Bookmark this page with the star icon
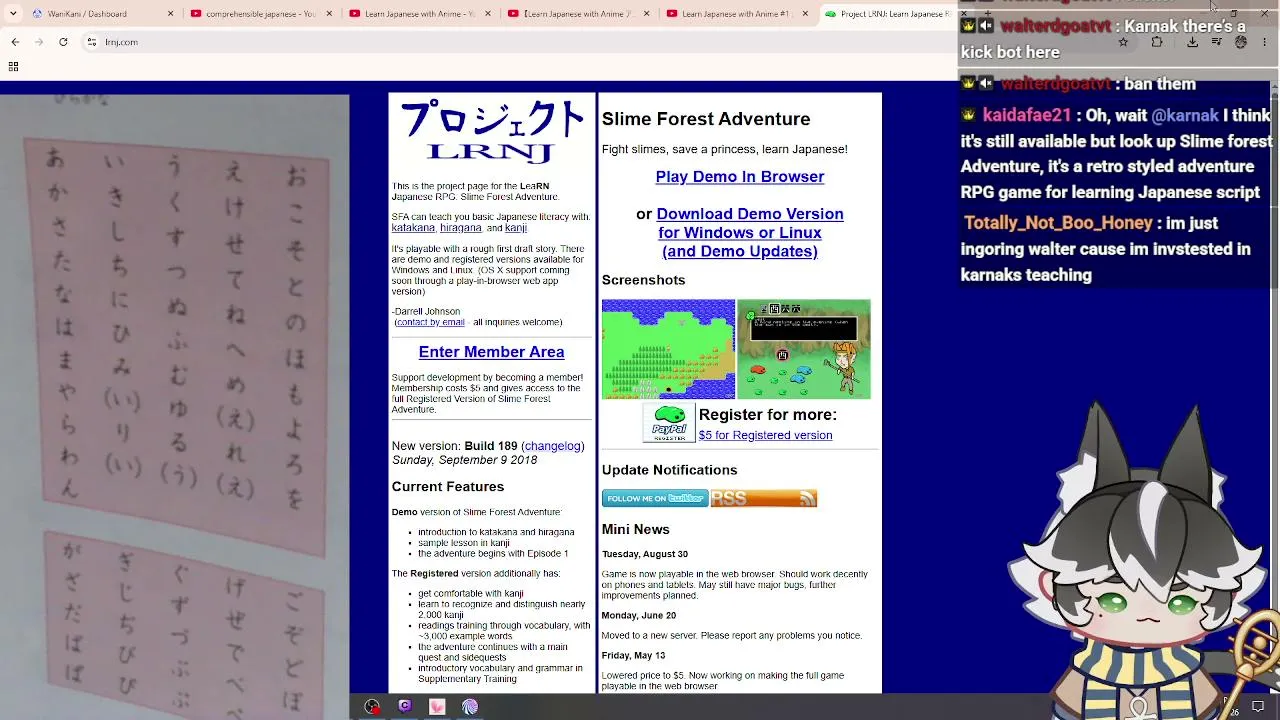The width and height of the screenshot is (1280, 720). click(1123, 42)
